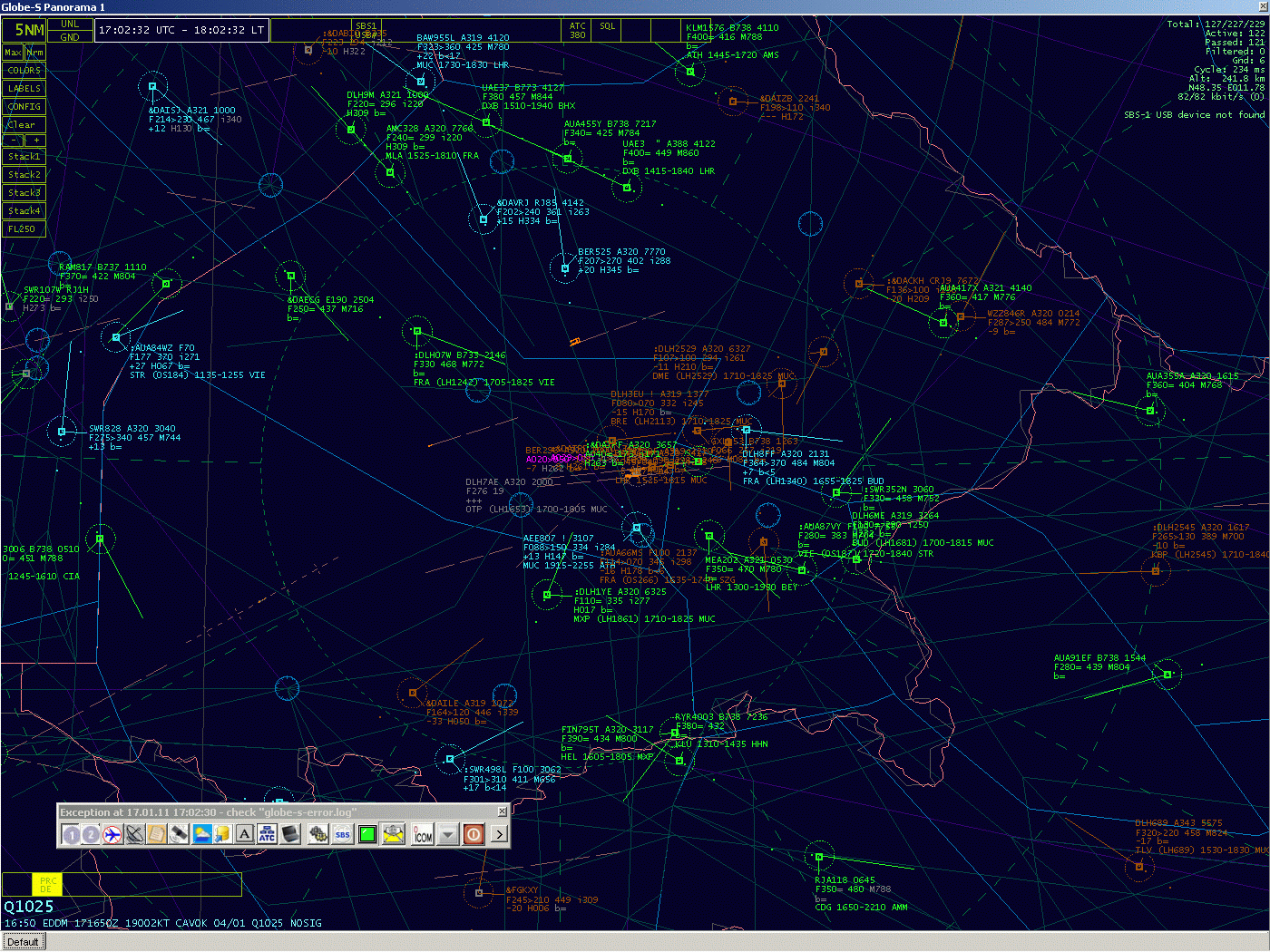Toggle the green status indicator square

(x=367, y=834)
